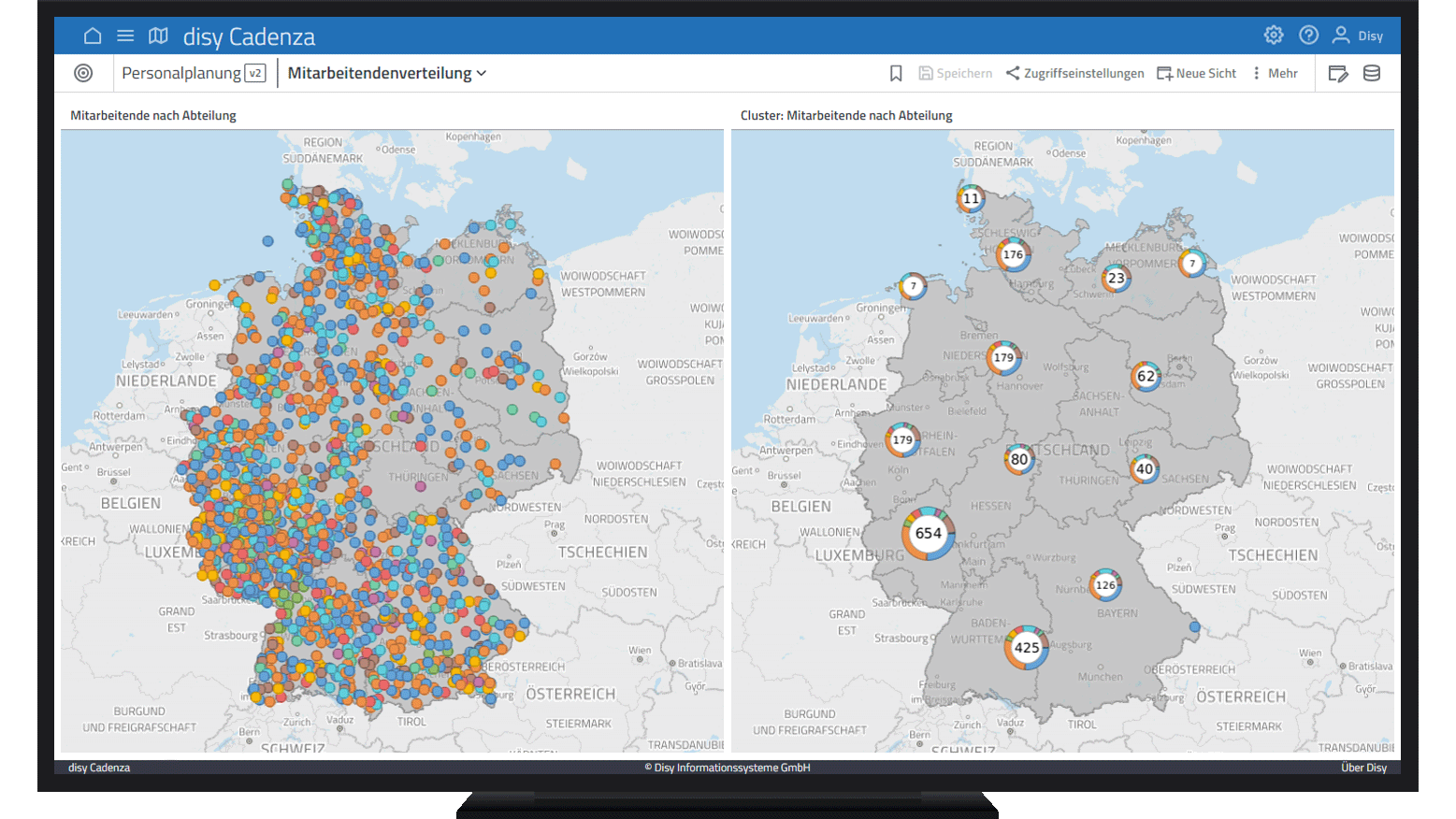The width and height of the screenshot is (1456, 819).
Task: Open the map icon next to disy Cadenza
Action: [x=157, y=35]
